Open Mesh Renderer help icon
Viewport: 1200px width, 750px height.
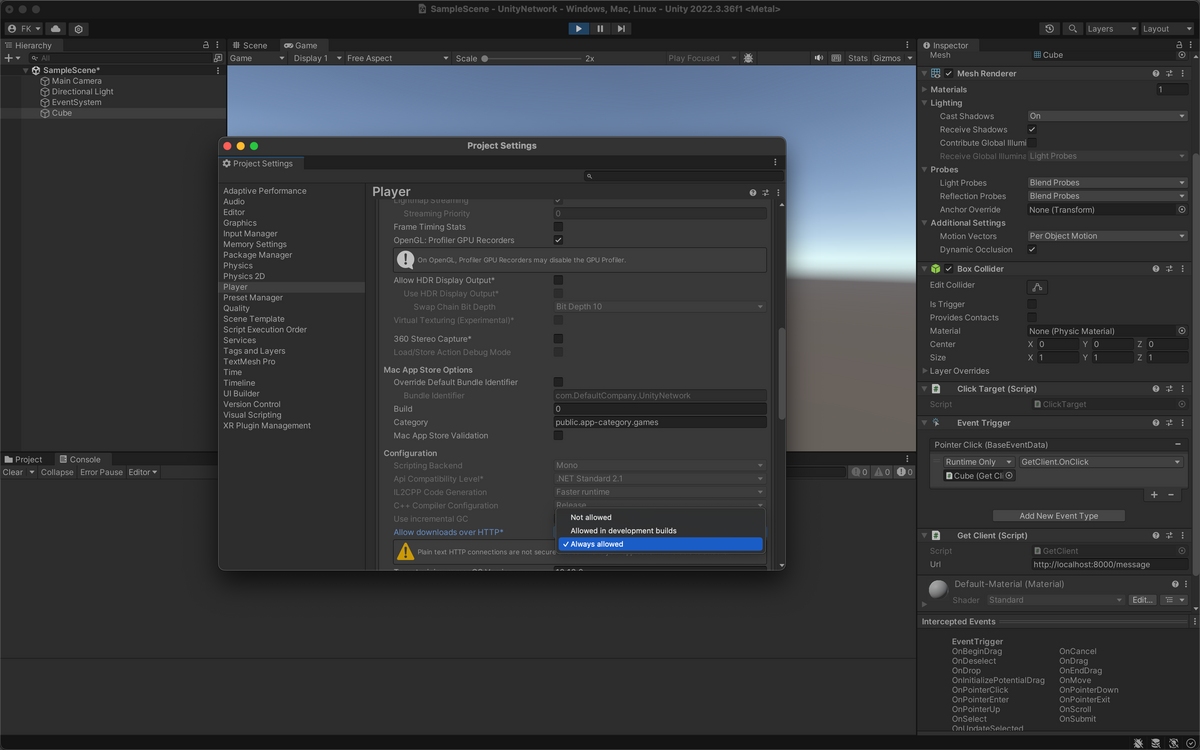(1156, 73)
